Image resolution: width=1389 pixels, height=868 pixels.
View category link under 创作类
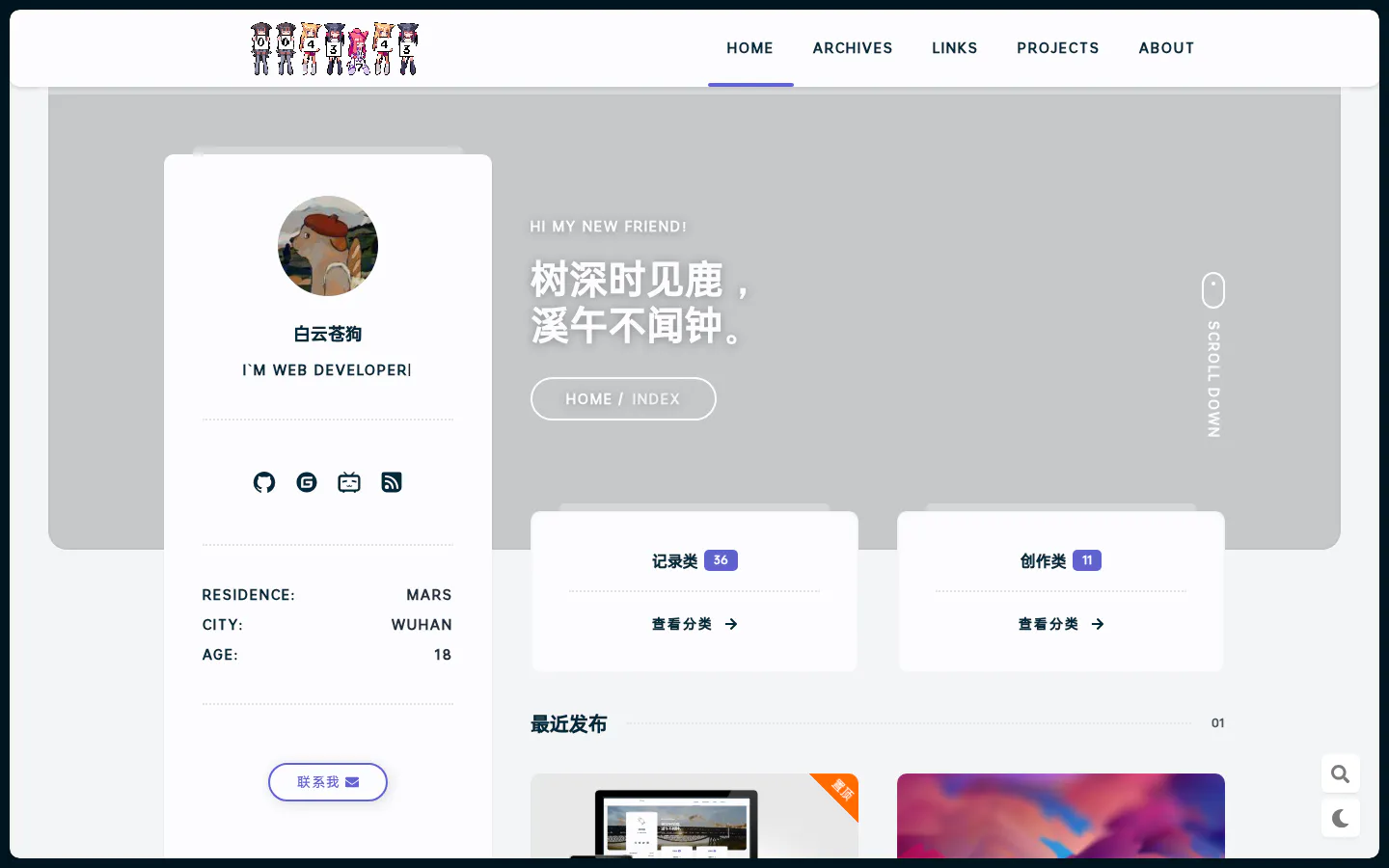(1061, 624)
